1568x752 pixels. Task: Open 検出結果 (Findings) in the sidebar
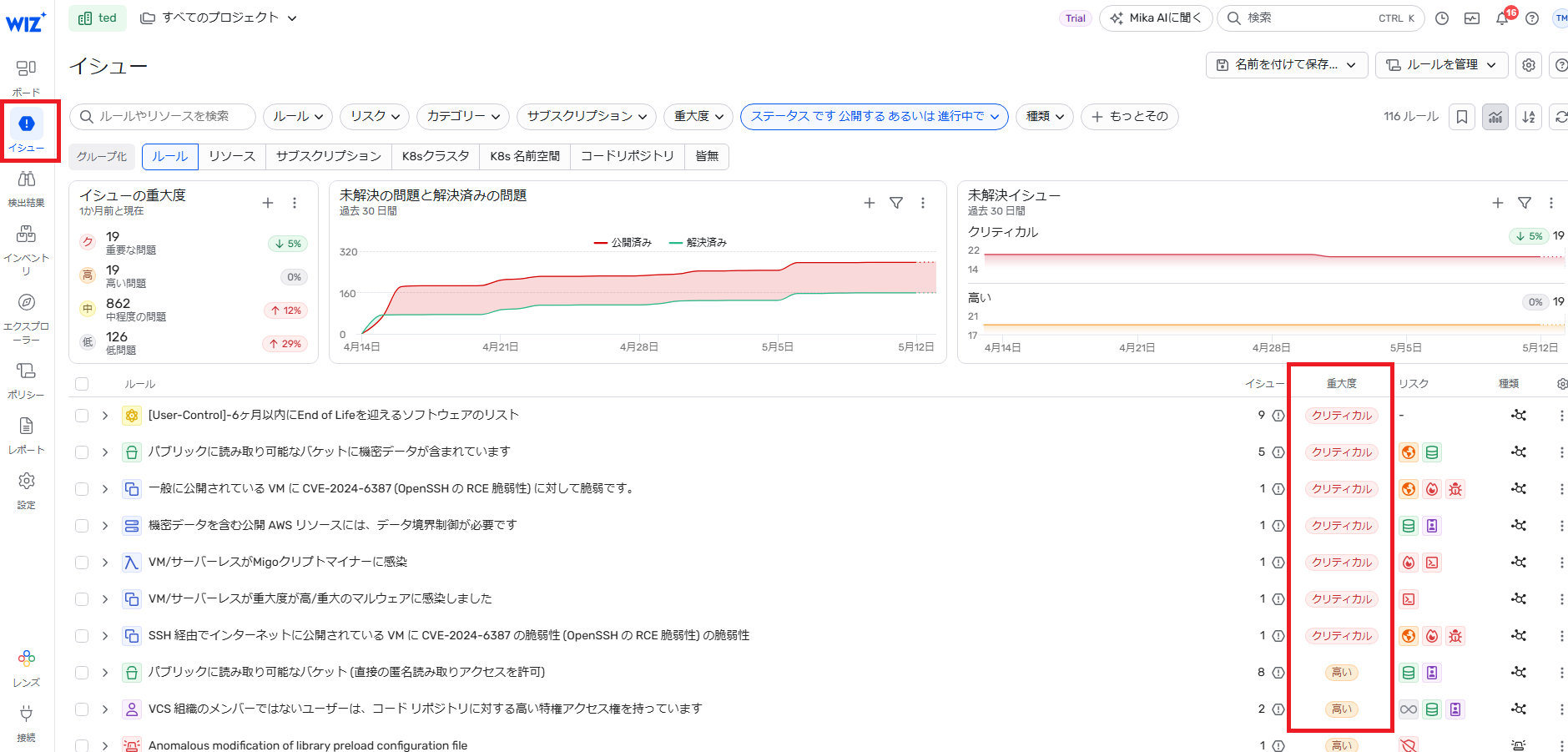(26, 179)
